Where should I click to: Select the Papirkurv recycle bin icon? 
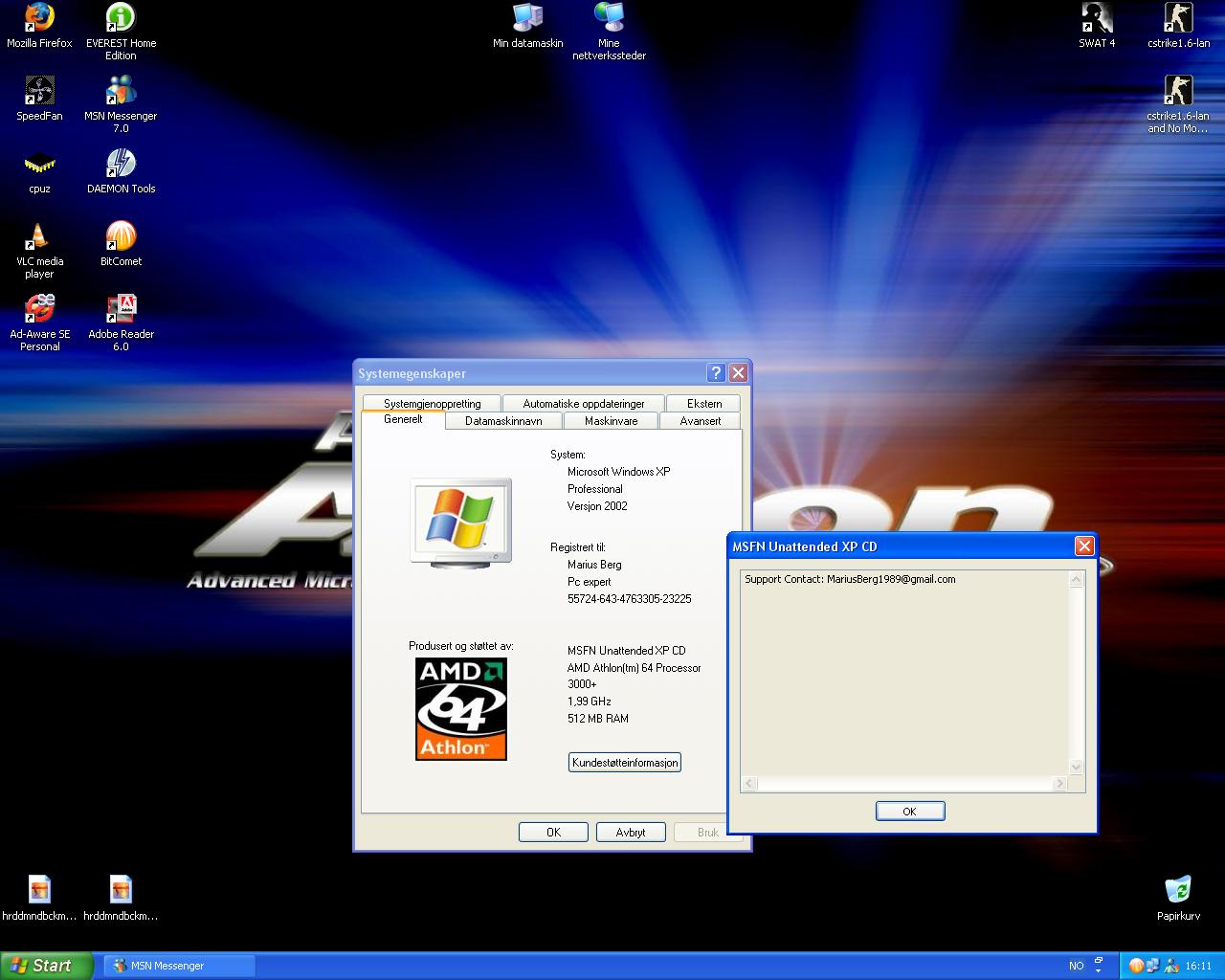(x=1178, y=898)
